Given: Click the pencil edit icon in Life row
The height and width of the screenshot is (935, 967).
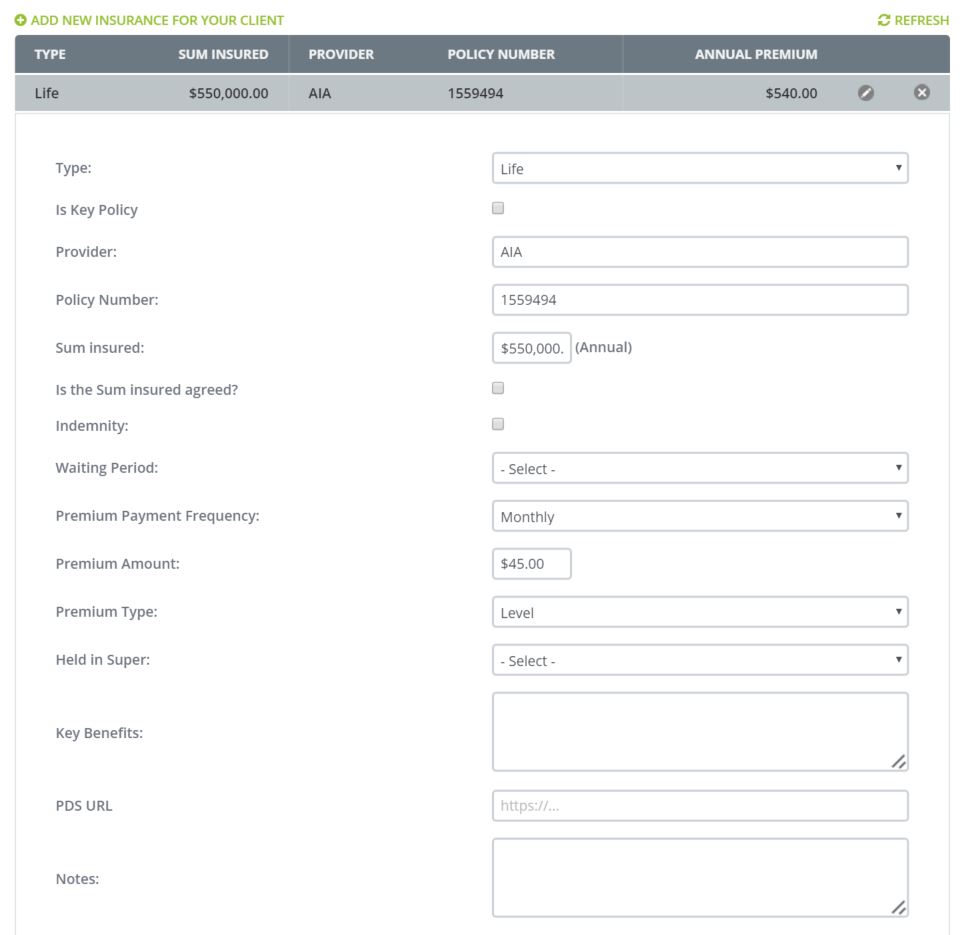Looking at the screenshot, I should click(866, 93).
